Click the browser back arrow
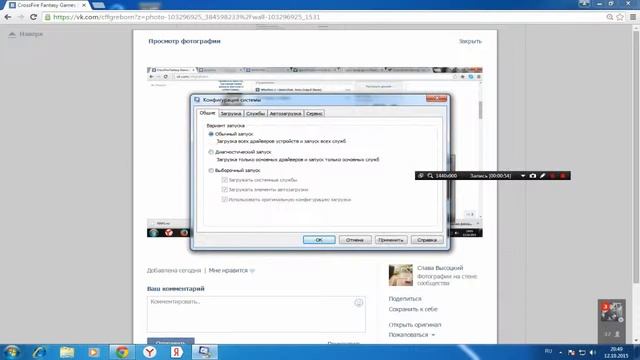This screenshot has height=360, width=640. (8, 17)
